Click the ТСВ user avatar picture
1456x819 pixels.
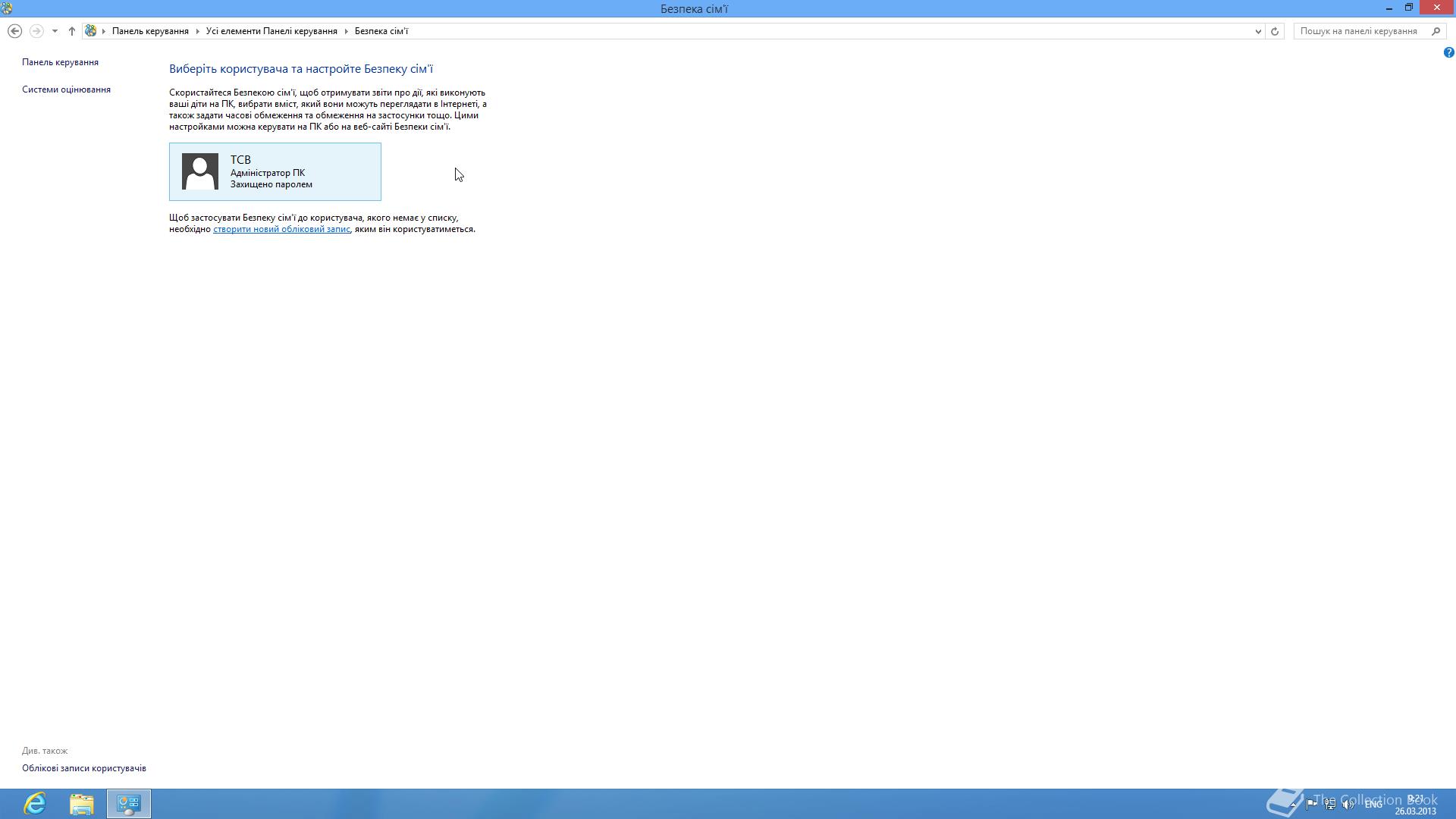pyautogui.click(x=200, y=171)
